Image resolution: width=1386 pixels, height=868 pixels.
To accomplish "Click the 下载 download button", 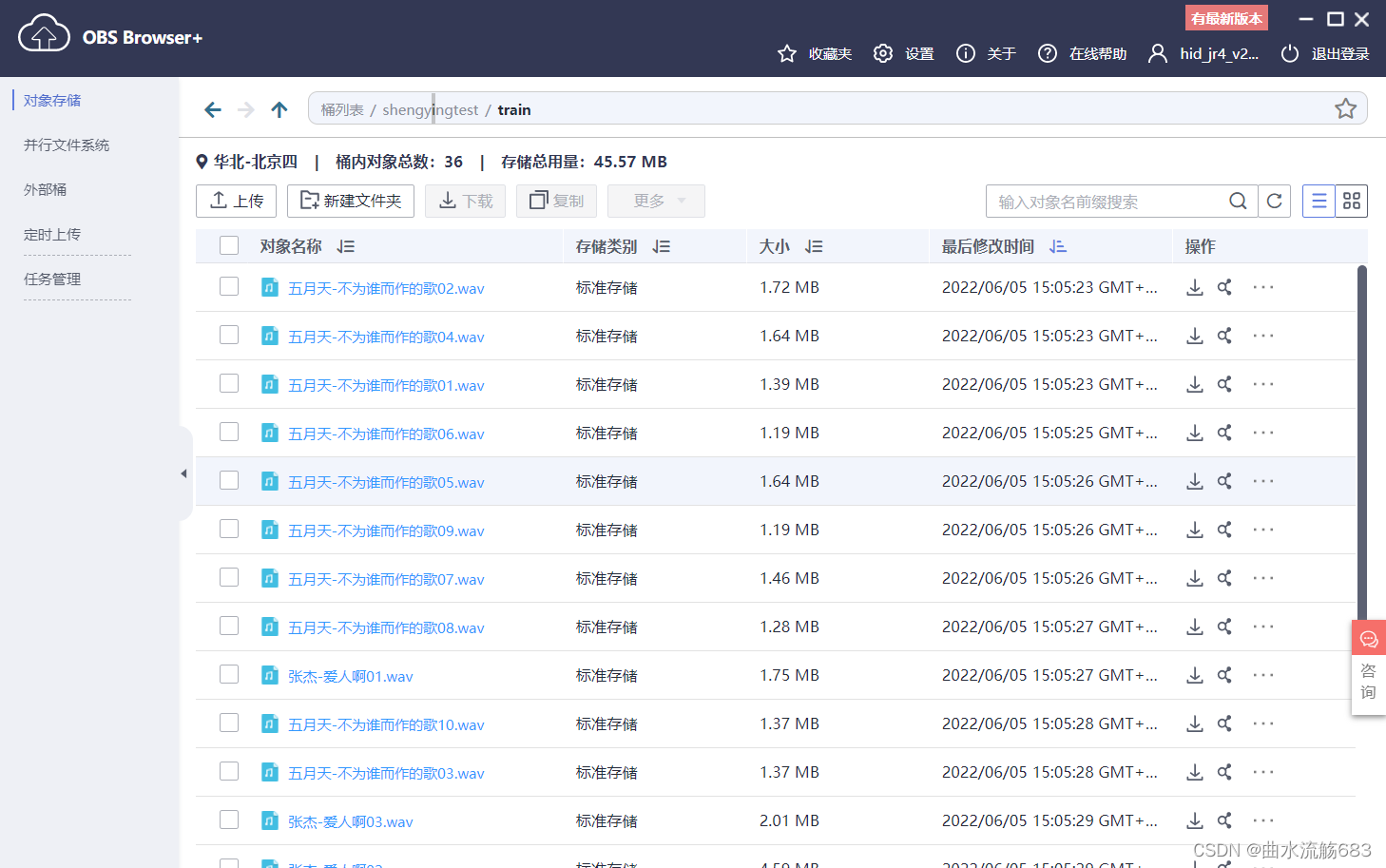I will [x=466, y=201].
